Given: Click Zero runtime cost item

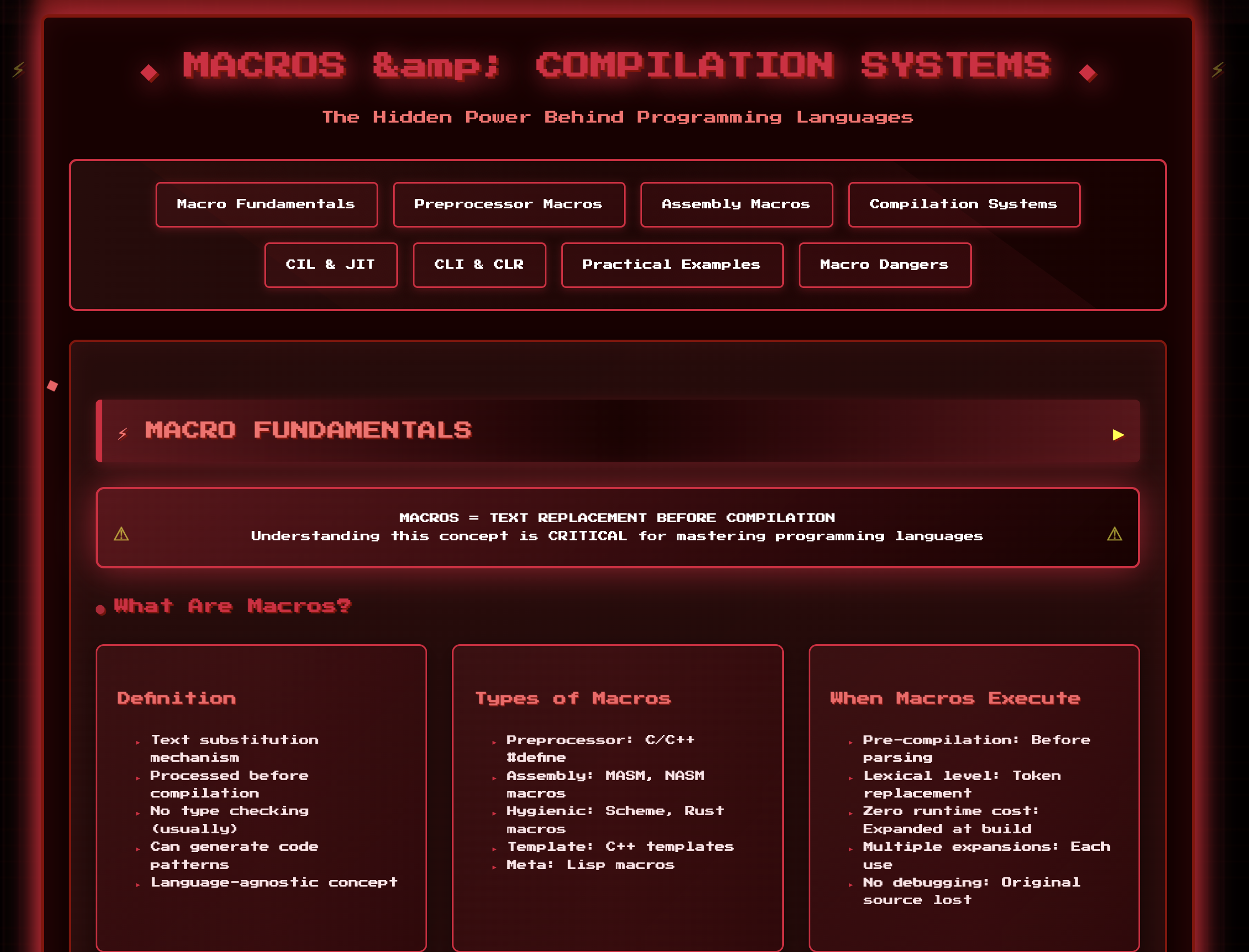Looking at the screenshot, I should (x=952, y=820).
